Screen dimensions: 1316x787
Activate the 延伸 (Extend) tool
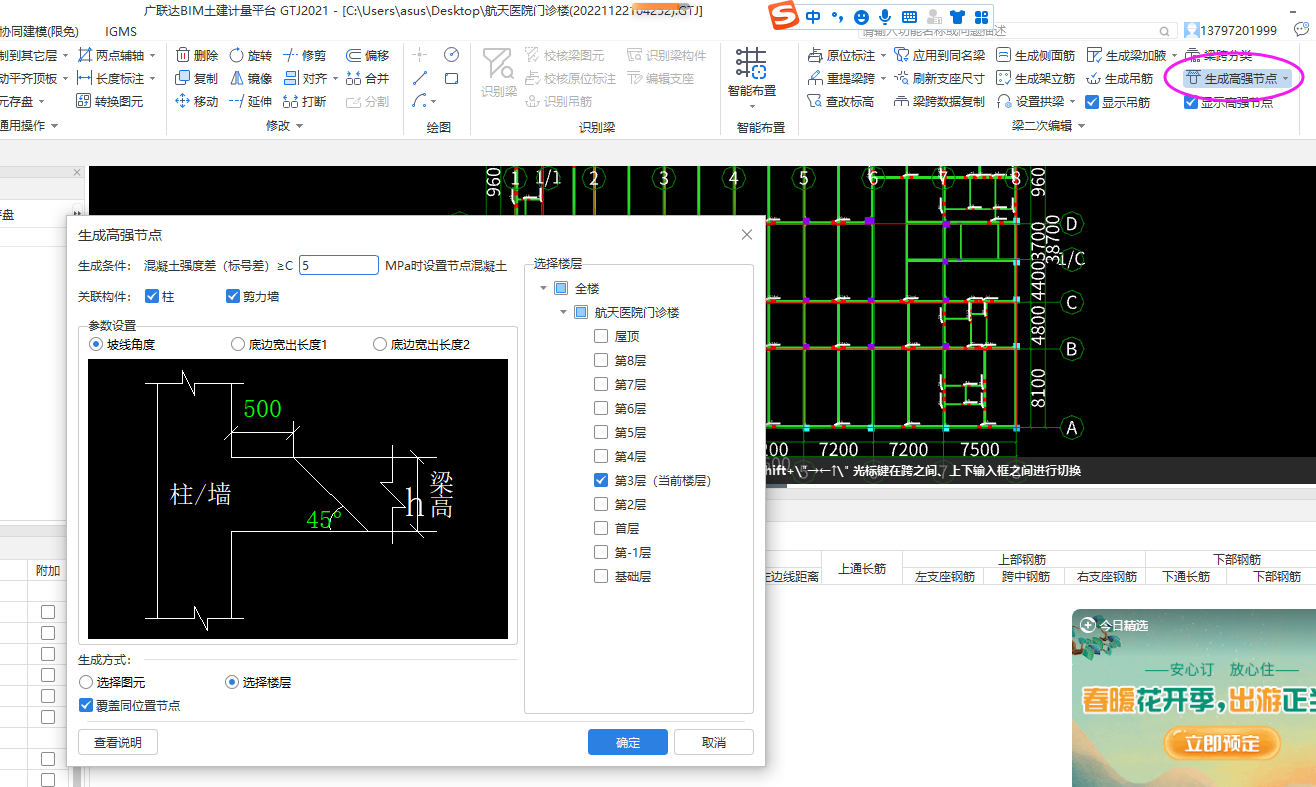(250, 101)
